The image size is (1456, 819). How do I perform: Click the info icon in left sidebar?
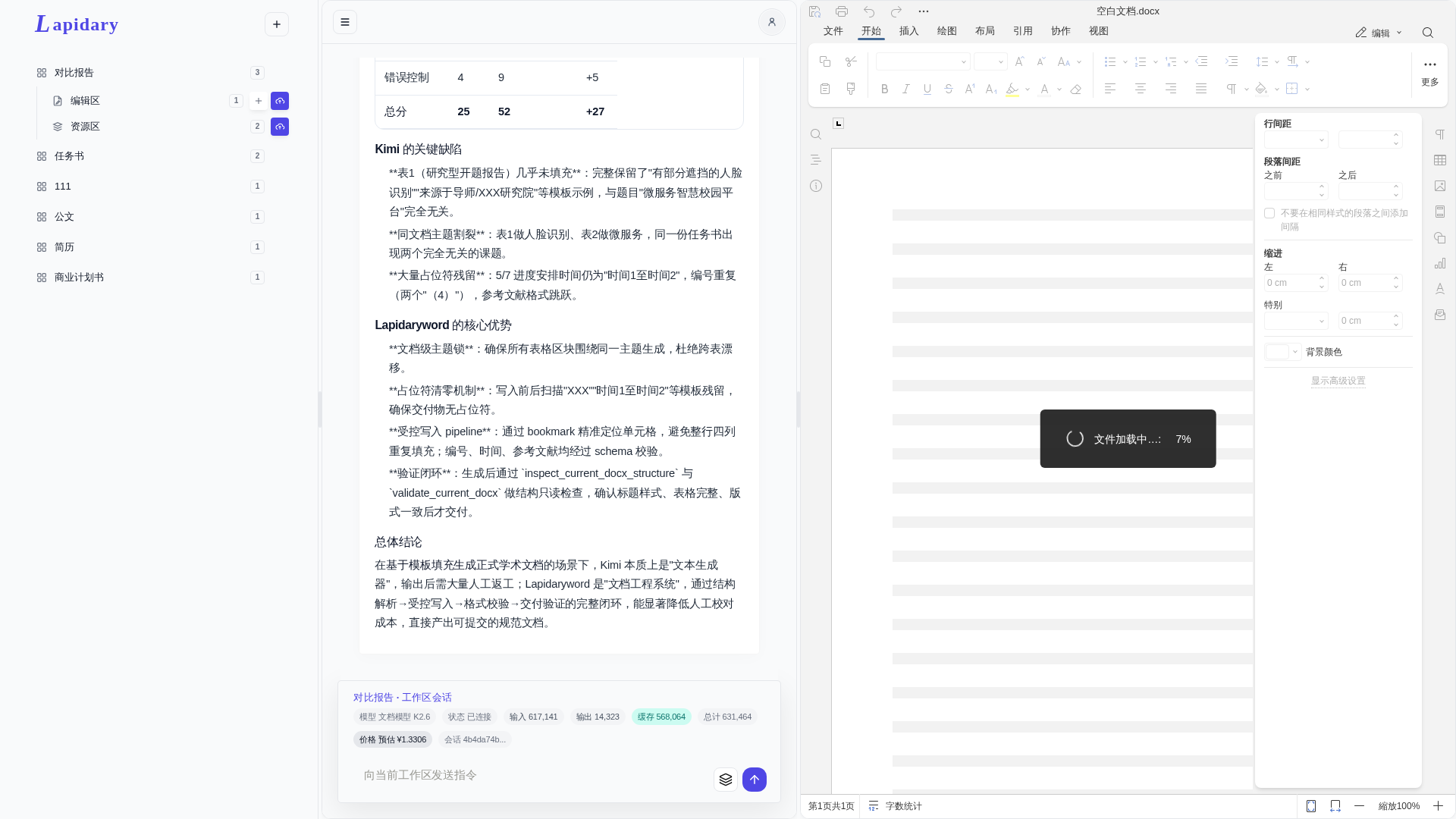click(816, 186)
